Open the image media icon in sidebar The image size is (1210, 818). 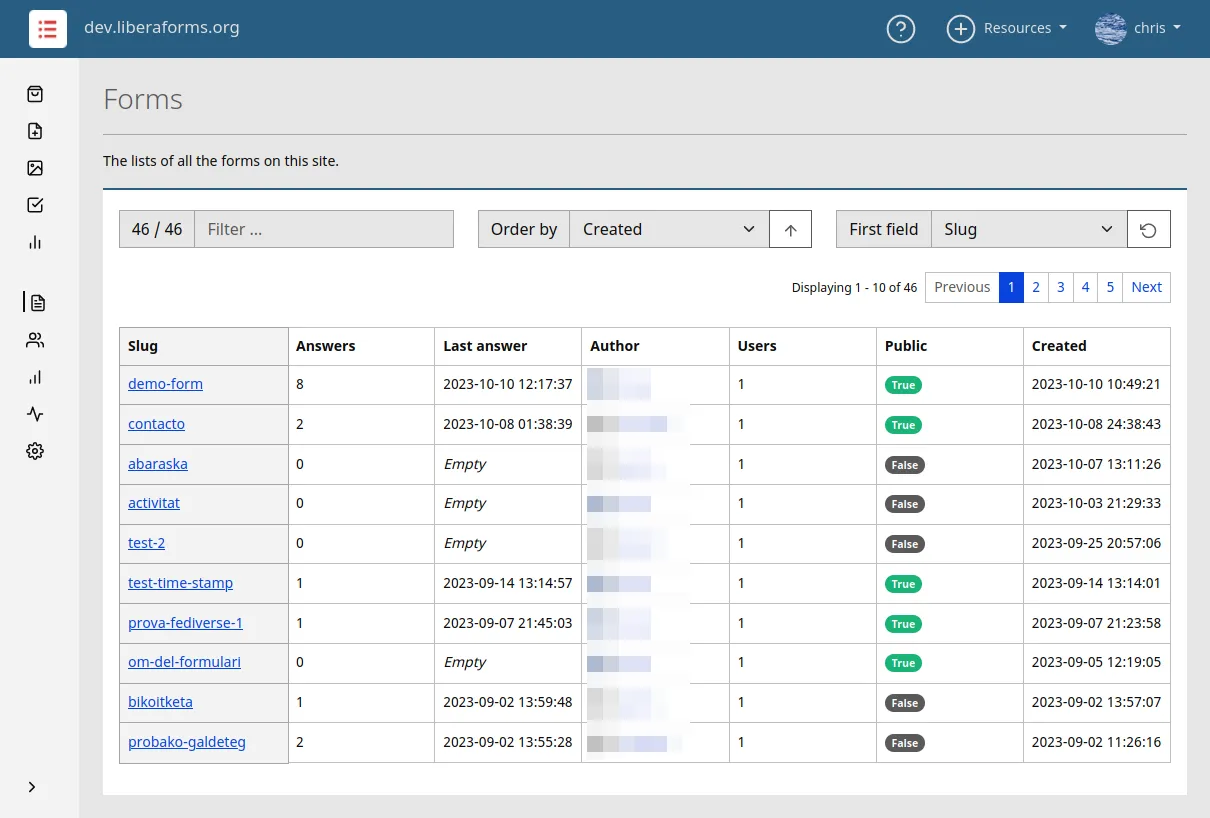click(35, 168)
